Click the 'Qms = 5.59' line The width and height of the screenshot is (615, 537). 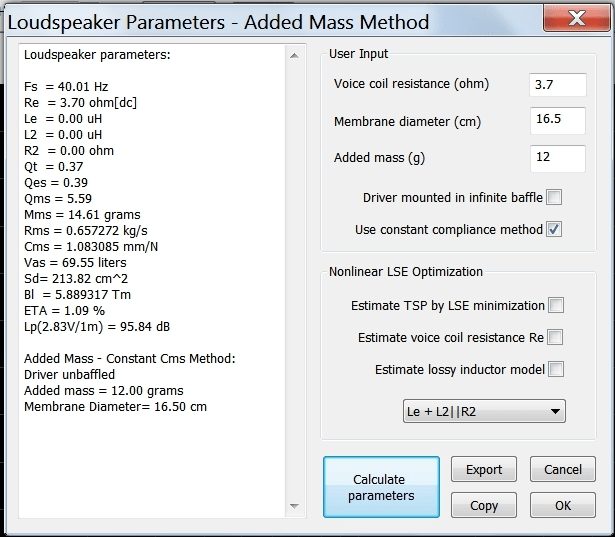tap(58, 198)
